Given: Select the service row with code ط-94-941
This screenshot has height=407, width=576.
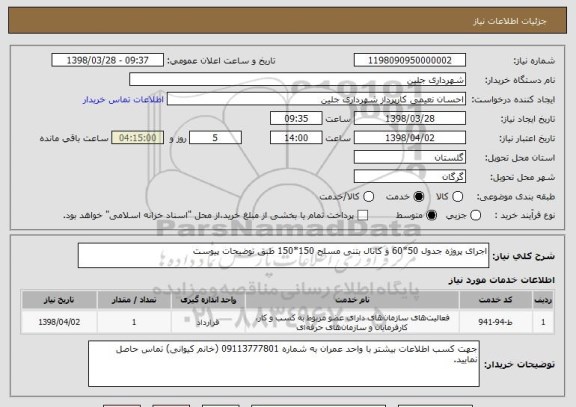Looking at the screenshot, I should pyautogui.click(x=288, y=322).
